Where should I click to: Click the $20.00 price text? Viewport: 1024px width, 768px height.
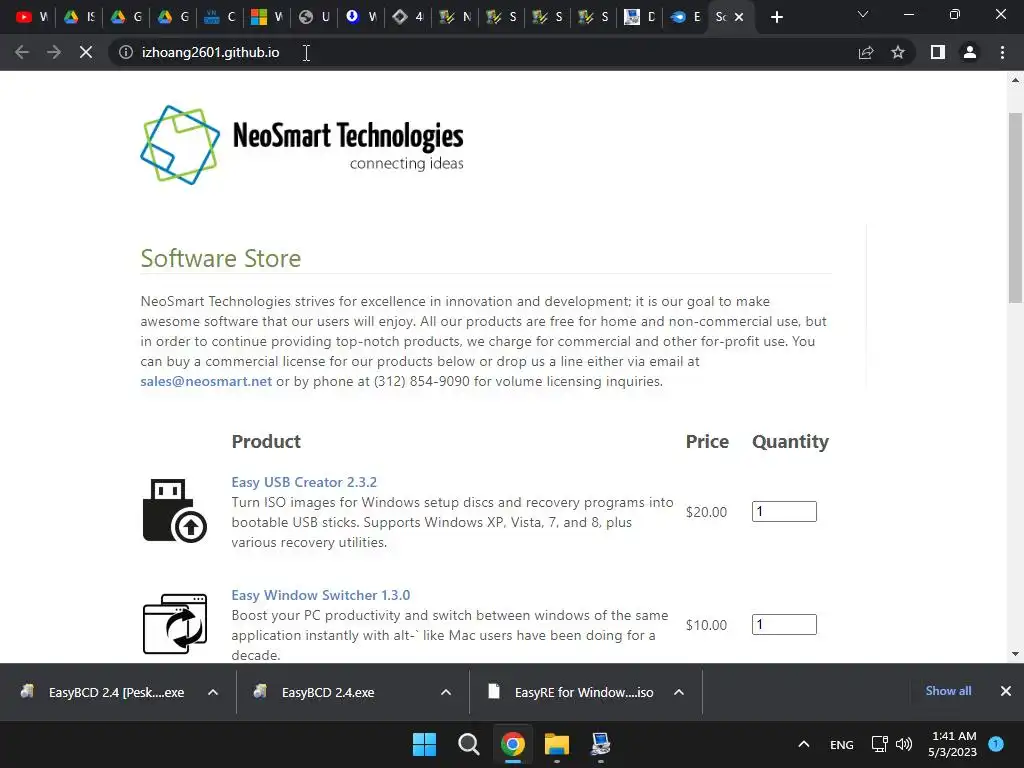tap(706, 512)
